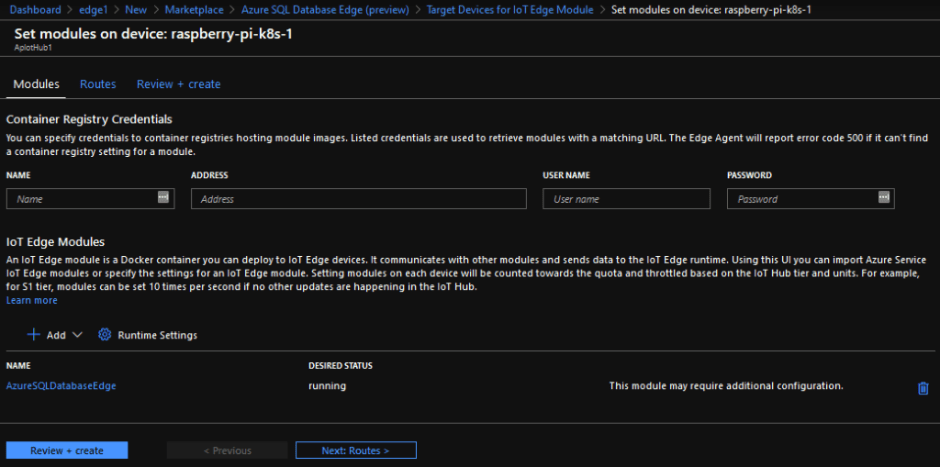Open the AzureSQLDatabaseEdge module link
This screenshot has width=940, height=467.
pos(61,385)
